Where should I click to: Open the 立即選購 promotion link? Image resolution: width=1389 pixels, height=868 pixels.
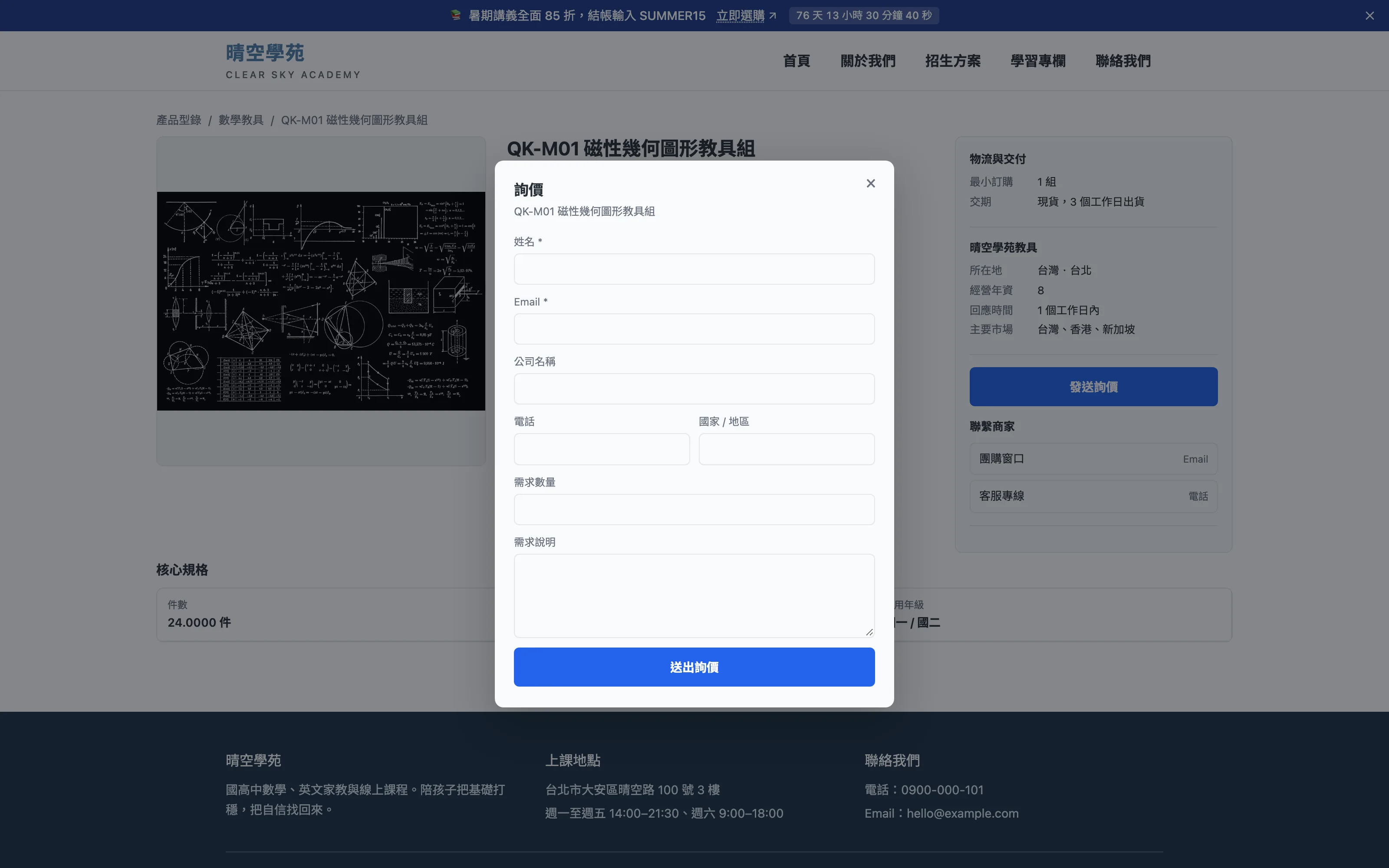click(746, 16)
